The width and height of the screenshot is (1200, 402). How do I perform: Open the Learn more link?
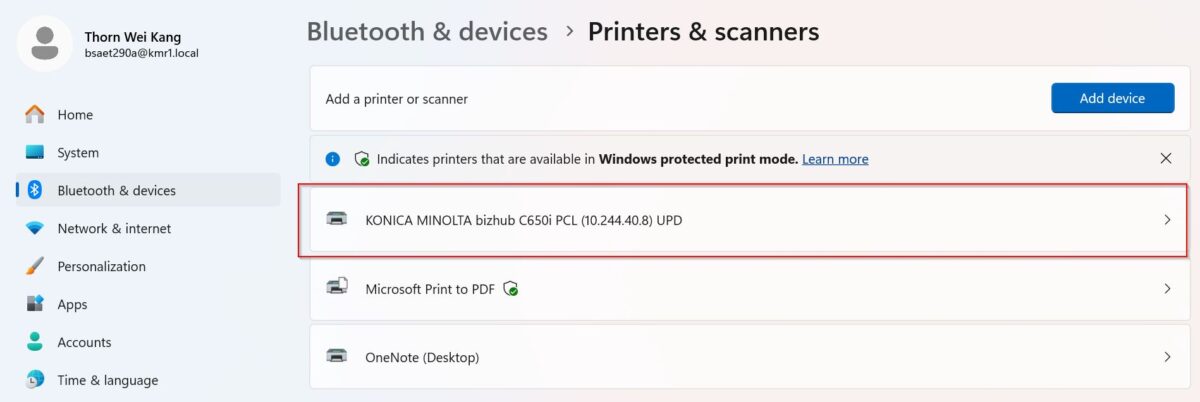(x=835, y=159)
